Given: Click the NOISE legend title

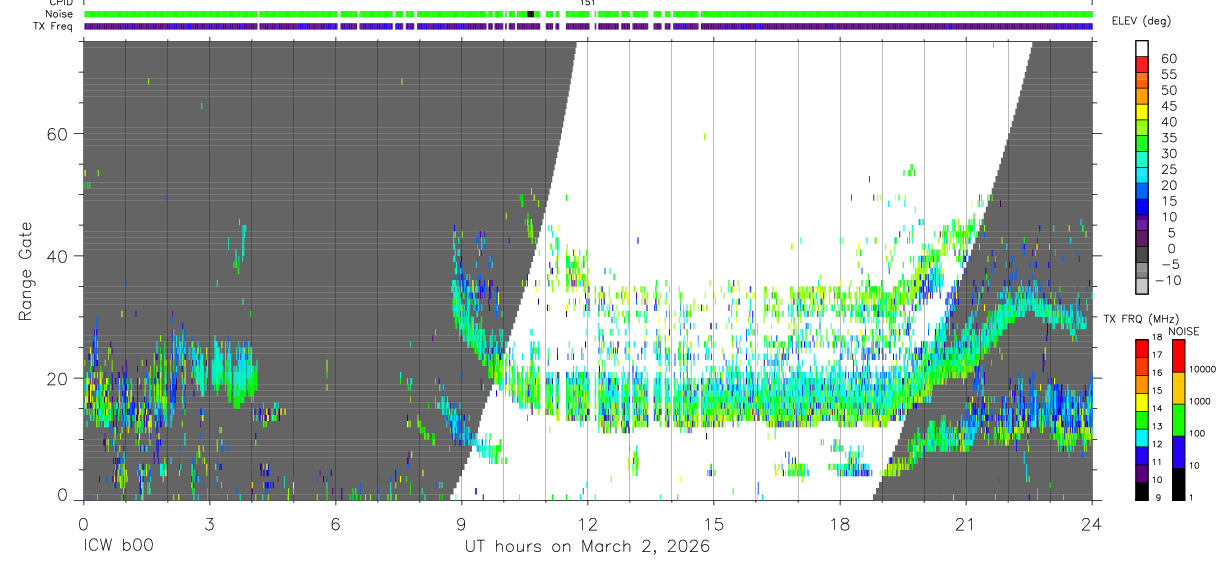Looking at the screenshot, I should pos(1184,331).
